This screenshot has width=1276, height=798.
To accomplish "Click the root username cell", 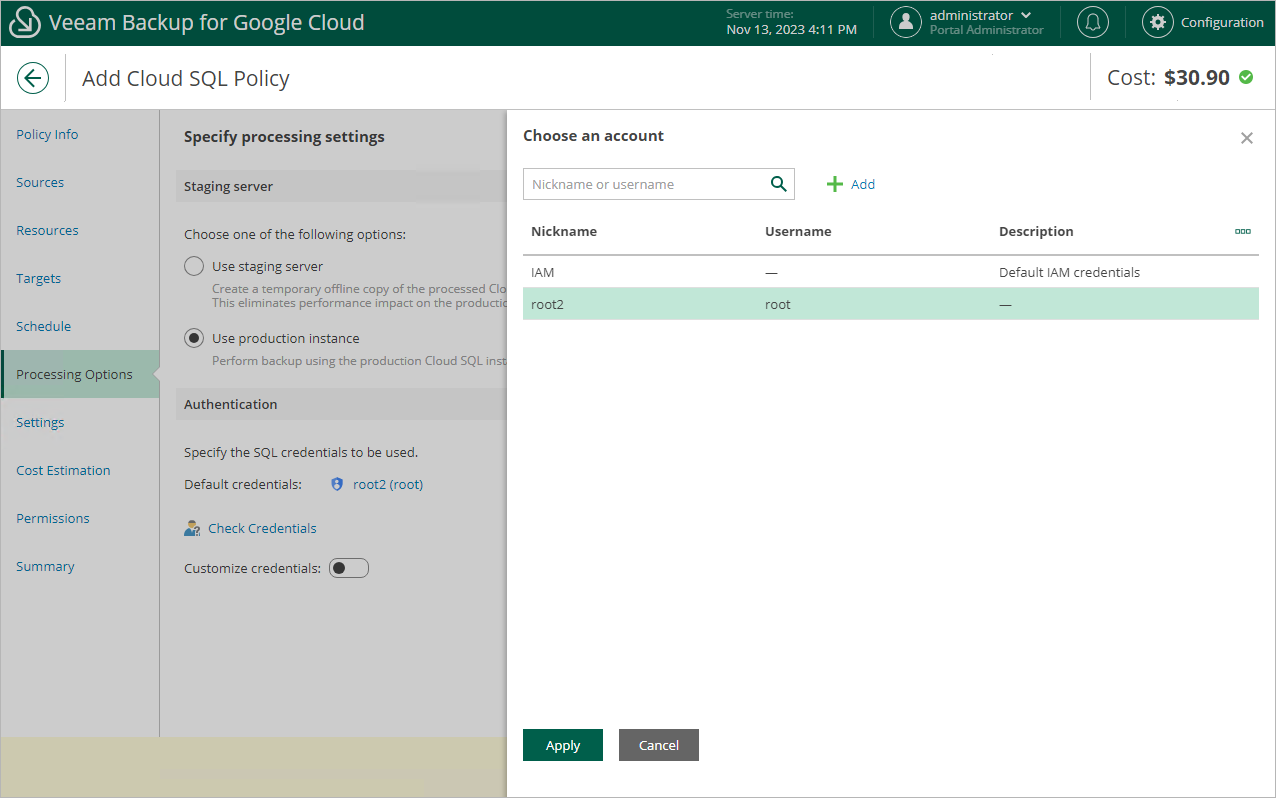I will coord(778,304).
